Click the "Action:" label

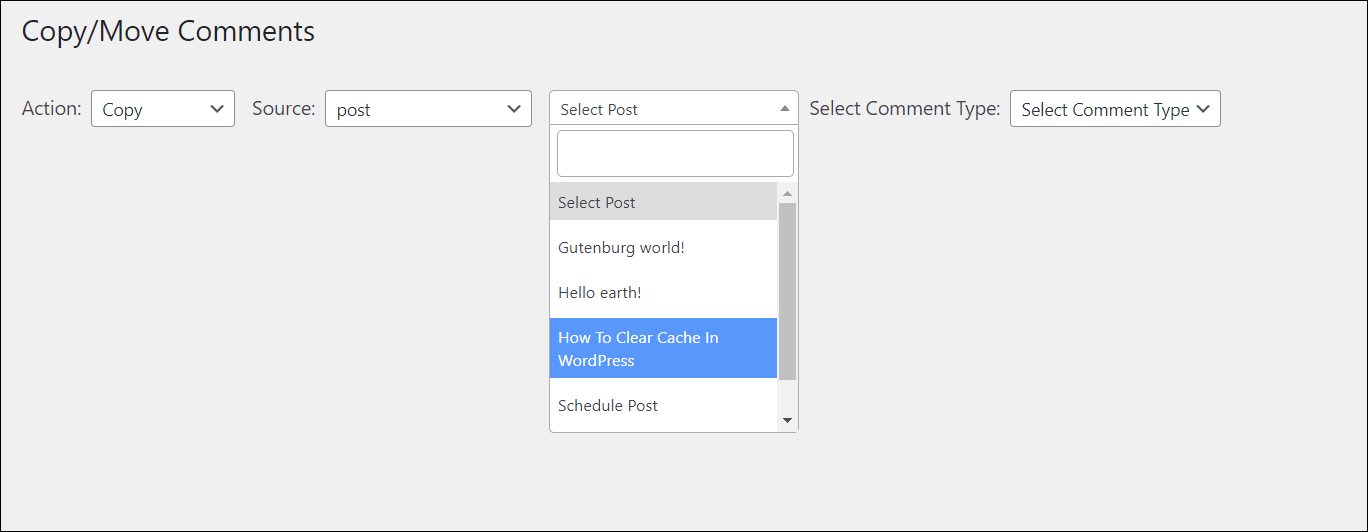(52, 108)
